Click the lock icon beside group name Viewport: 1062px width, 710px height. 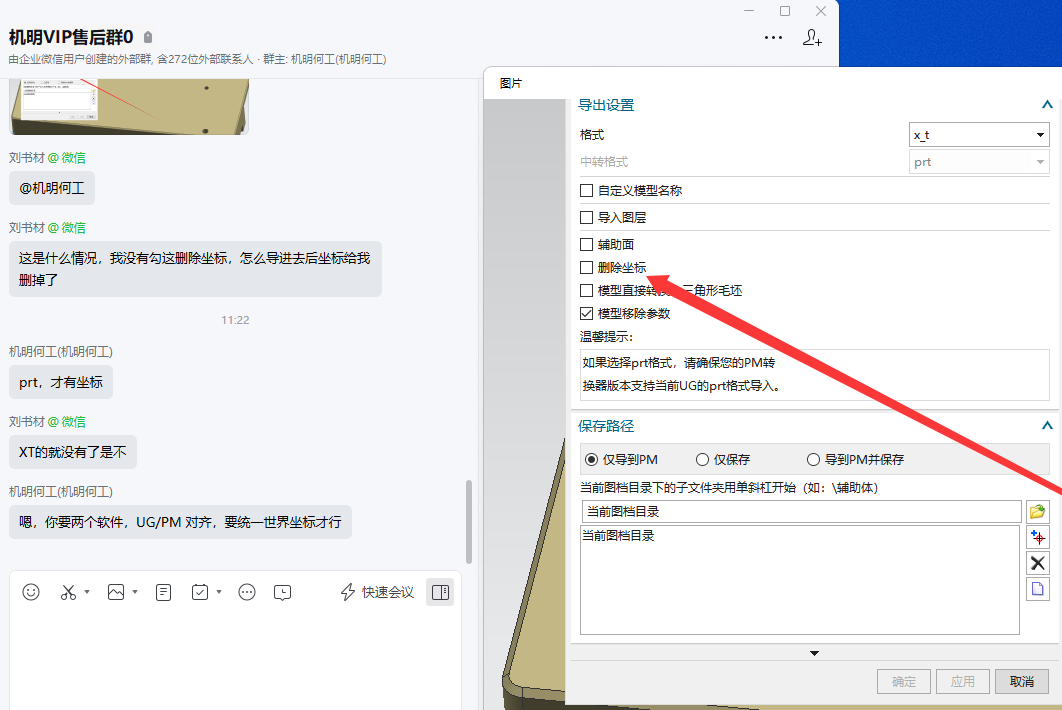(x=148, y=37)
